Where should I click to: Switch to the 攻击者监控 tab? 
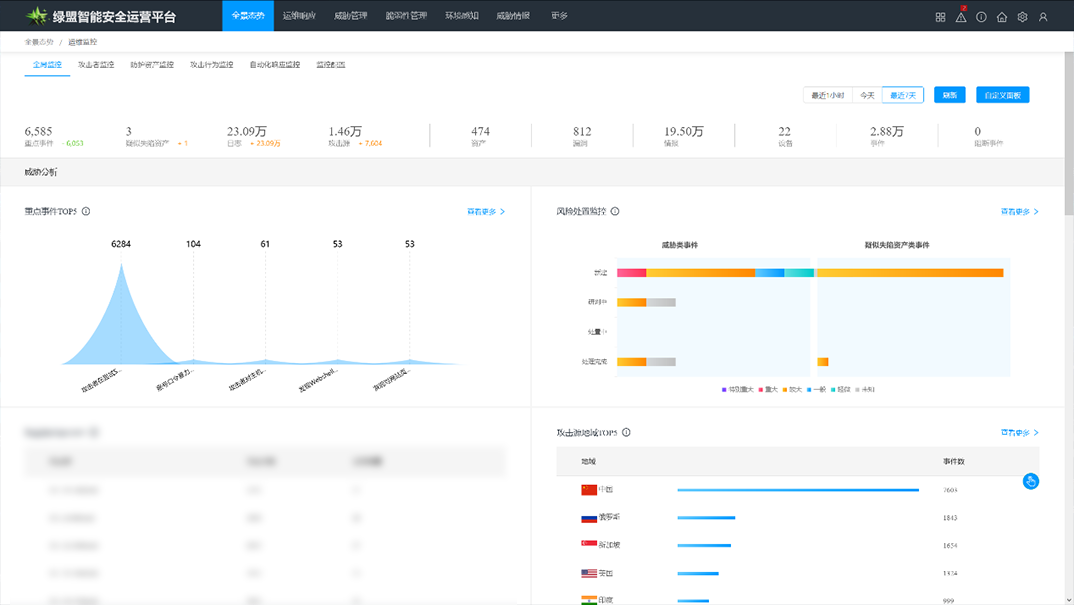(x=96, y=65)
